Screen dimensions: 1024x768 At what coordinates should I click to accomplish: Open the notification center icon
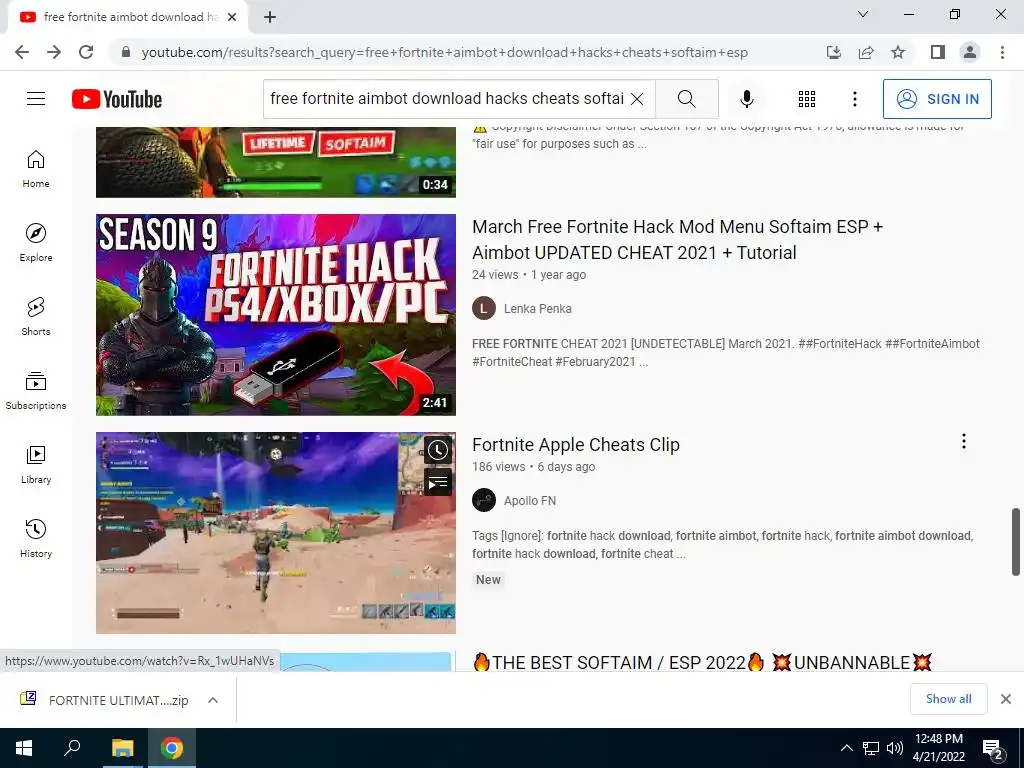pyautogui.click(x=993, y=750)
